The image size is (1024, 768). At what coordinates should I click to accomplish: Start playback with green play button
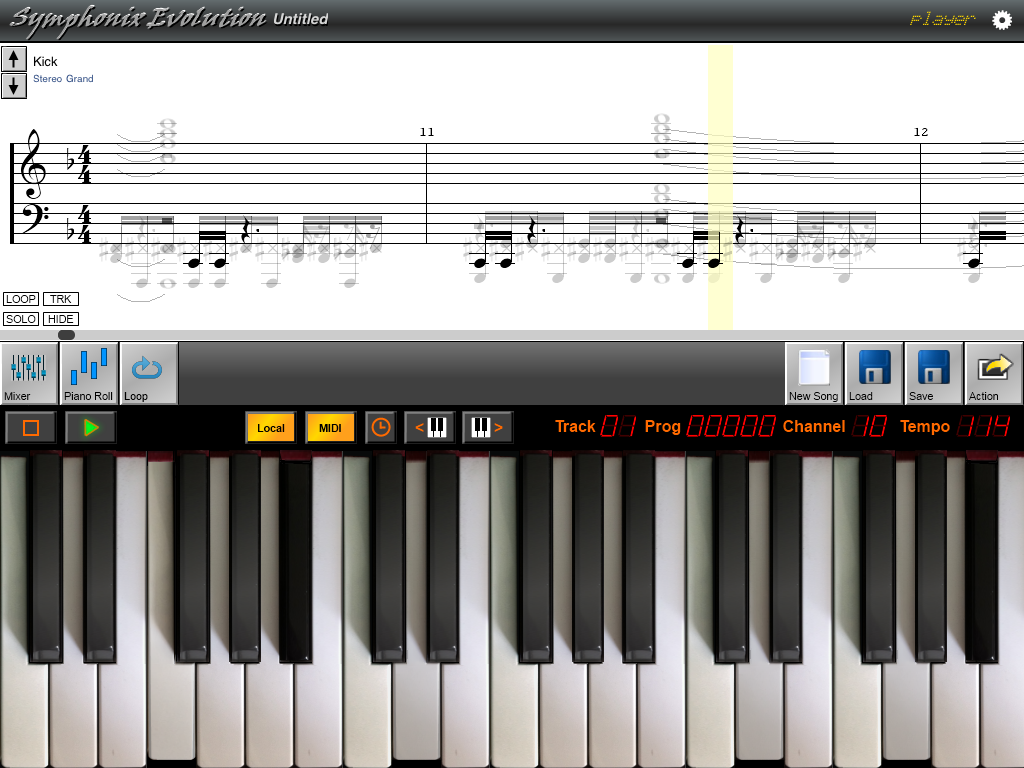tap(91, 428)
